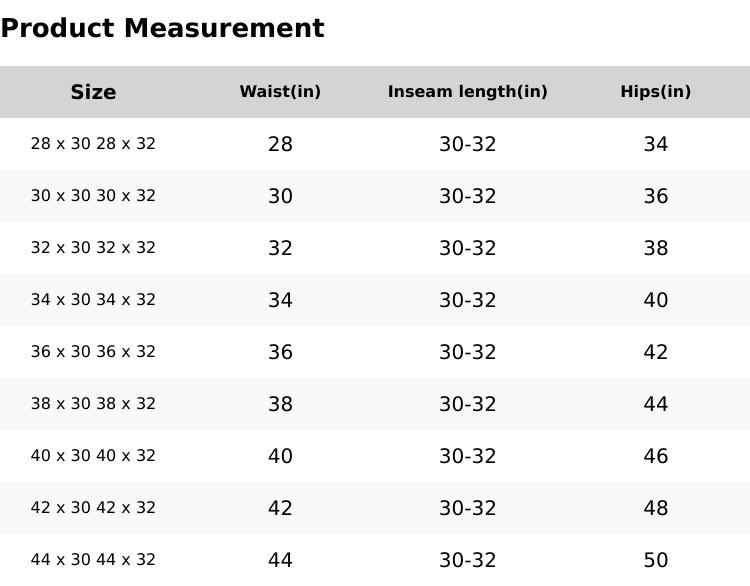Click hips value 46 cell
Image resolution: width=750 pixels, height=586 pixels.
pos(655,456)
